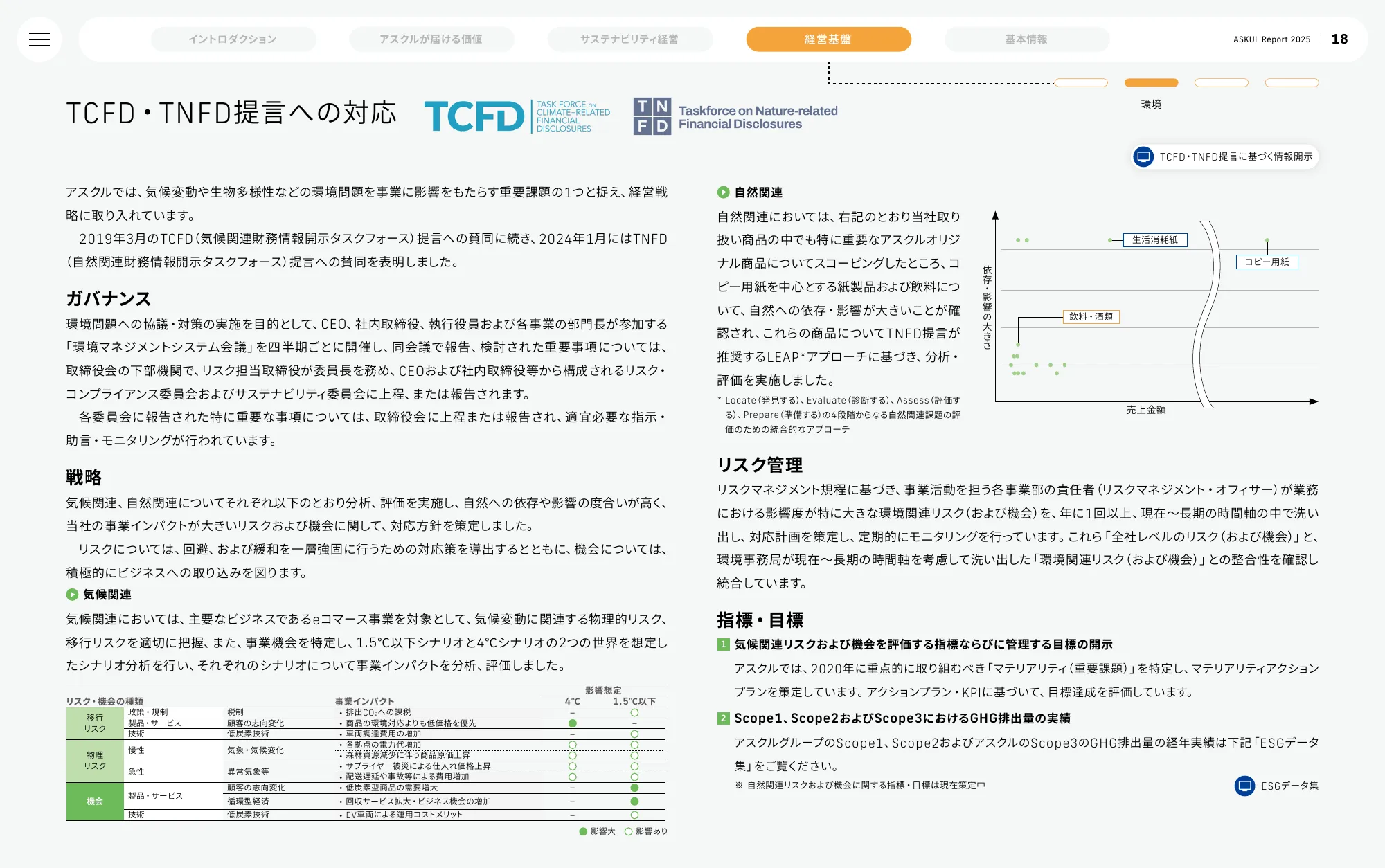Click the 事業インパクト column header

(364, 701)
